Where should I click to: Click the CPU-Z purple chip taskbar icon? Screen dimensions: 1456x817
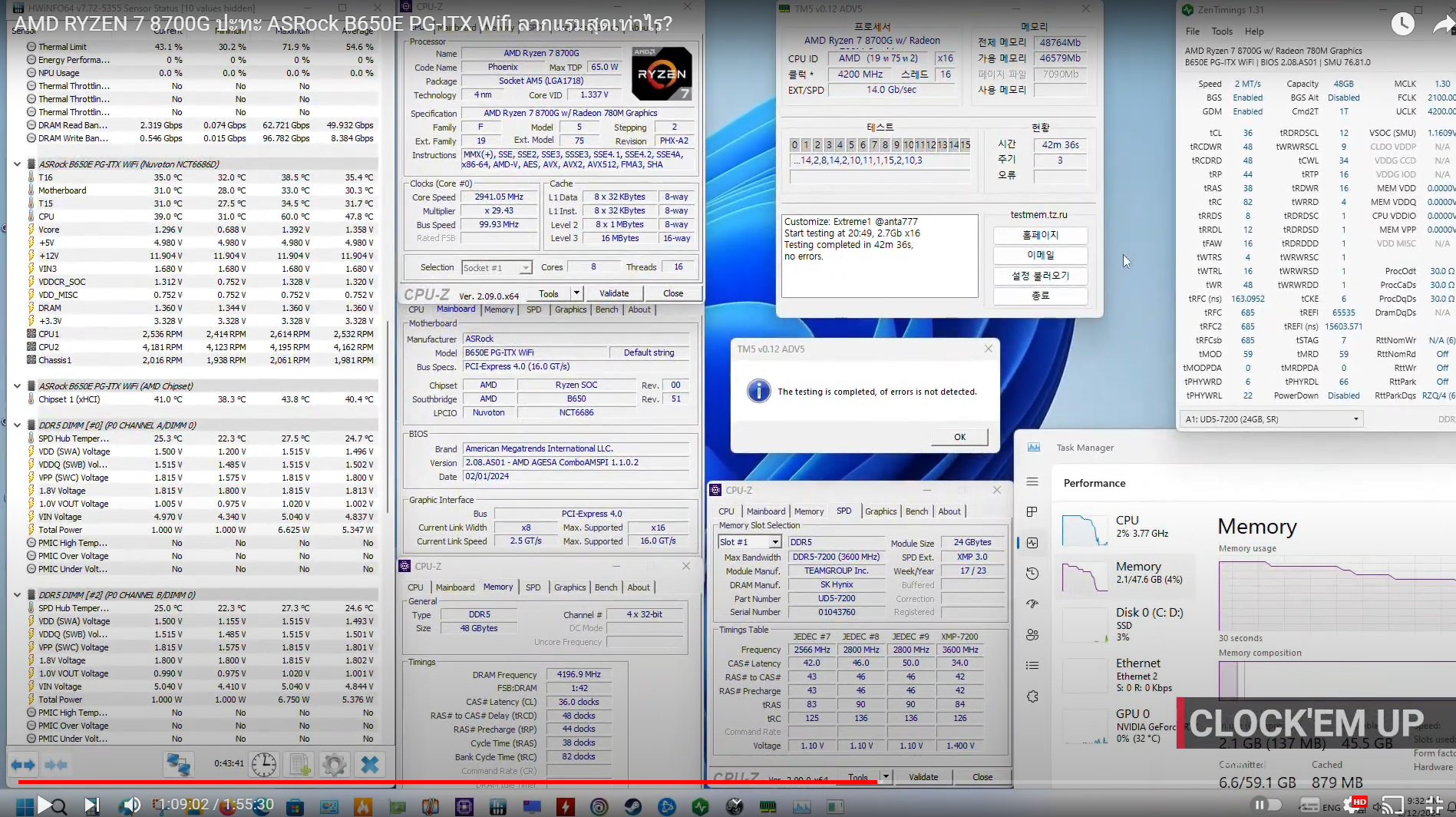464,806
